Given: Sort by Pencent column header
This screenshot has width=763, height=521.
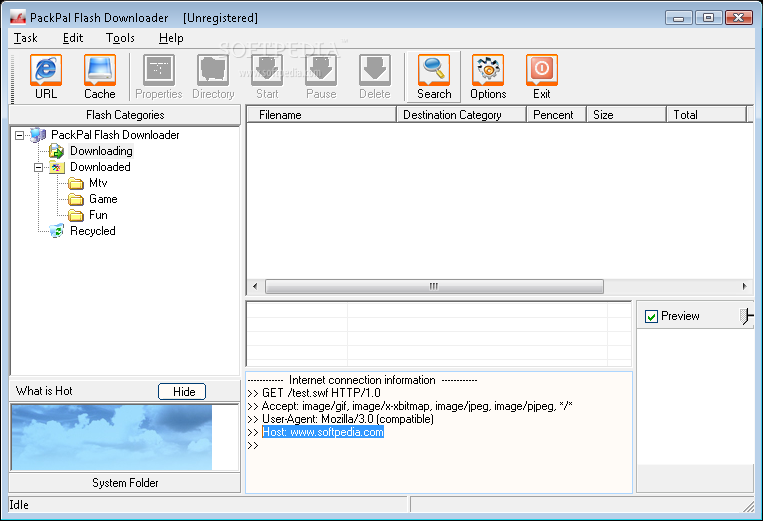Looking at the screenshot, I should pyautogui.click(x=556, y=115).
